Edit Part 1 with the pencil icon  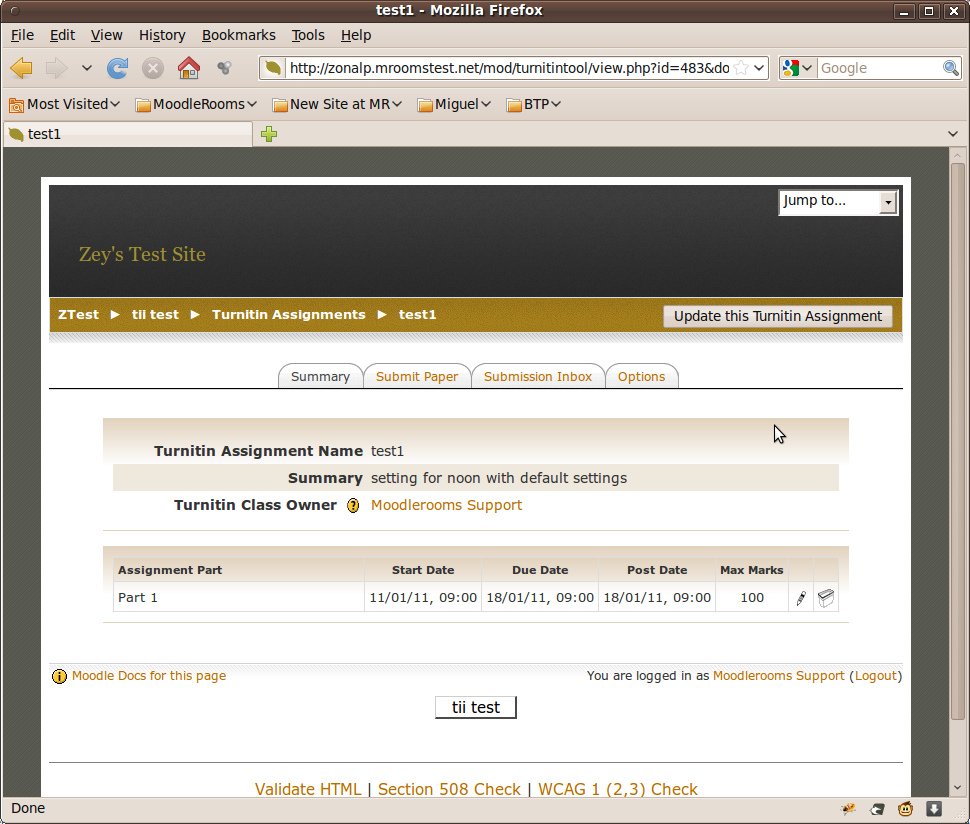(800, 598)
